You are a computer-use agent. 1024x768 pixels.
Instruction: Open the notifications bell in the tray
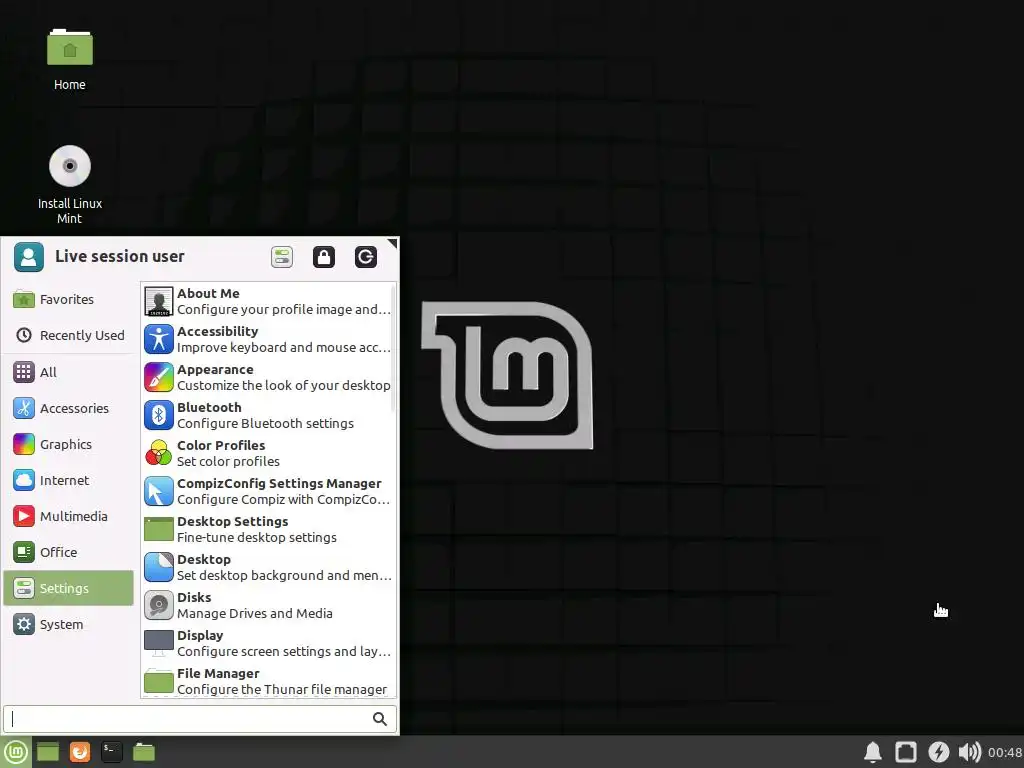click(873, 752)
